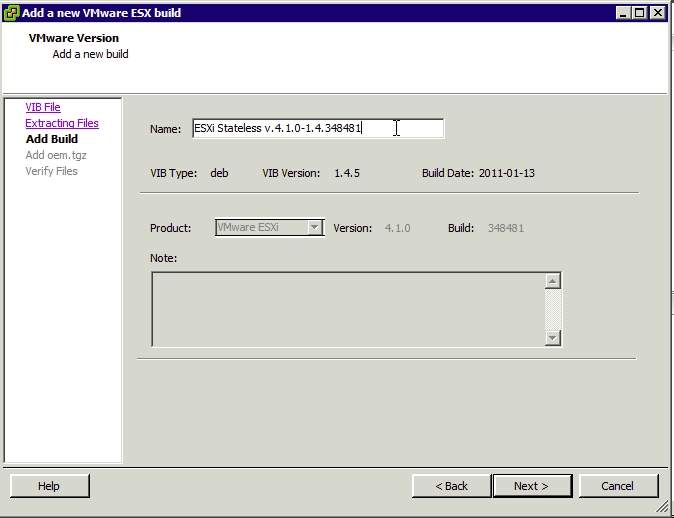674x518 pixels.
Task: Click the Build number 348481
Action: tap(506, 228)
